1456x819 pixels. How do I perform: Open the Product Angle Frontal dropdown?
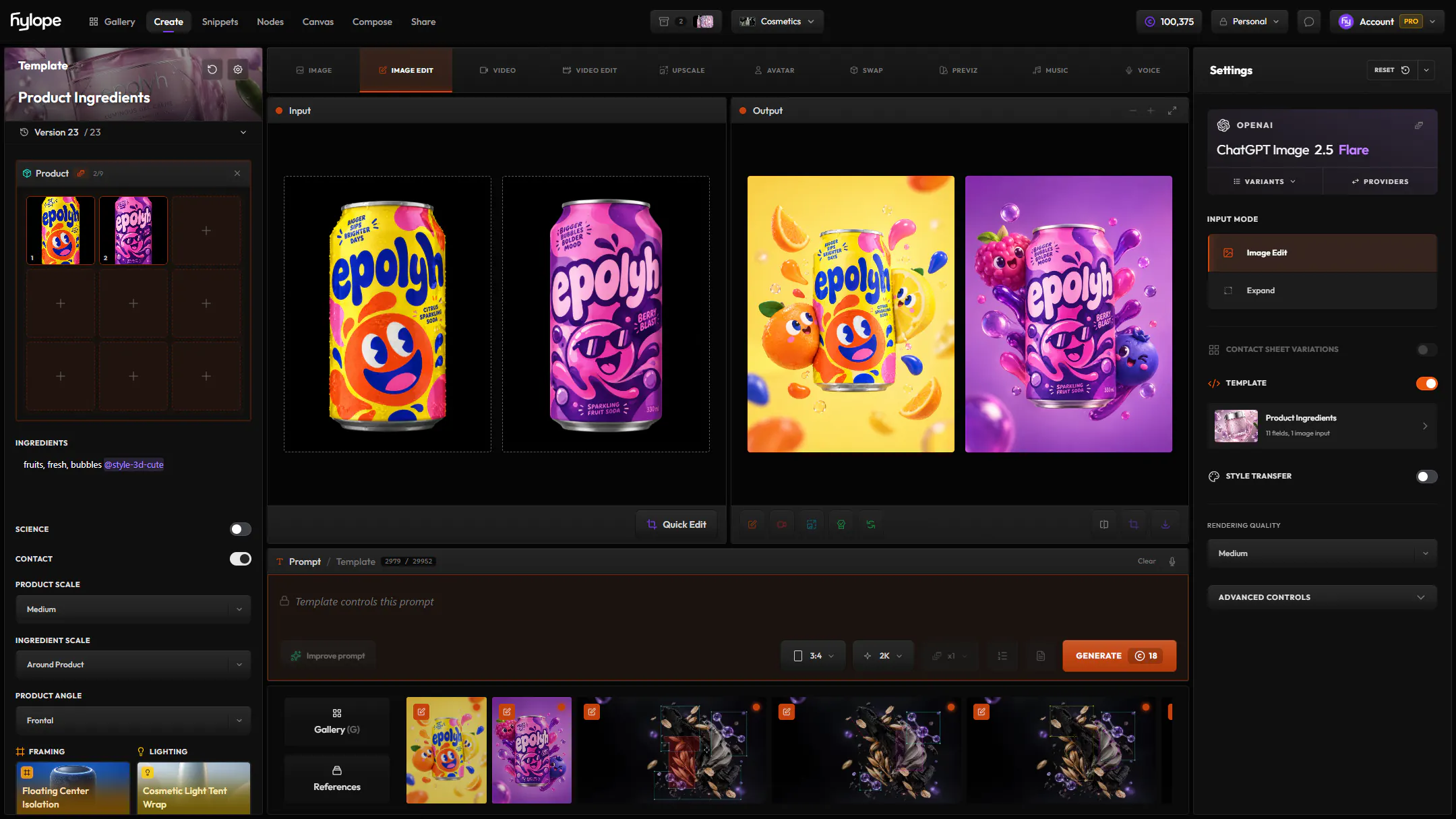133,721
